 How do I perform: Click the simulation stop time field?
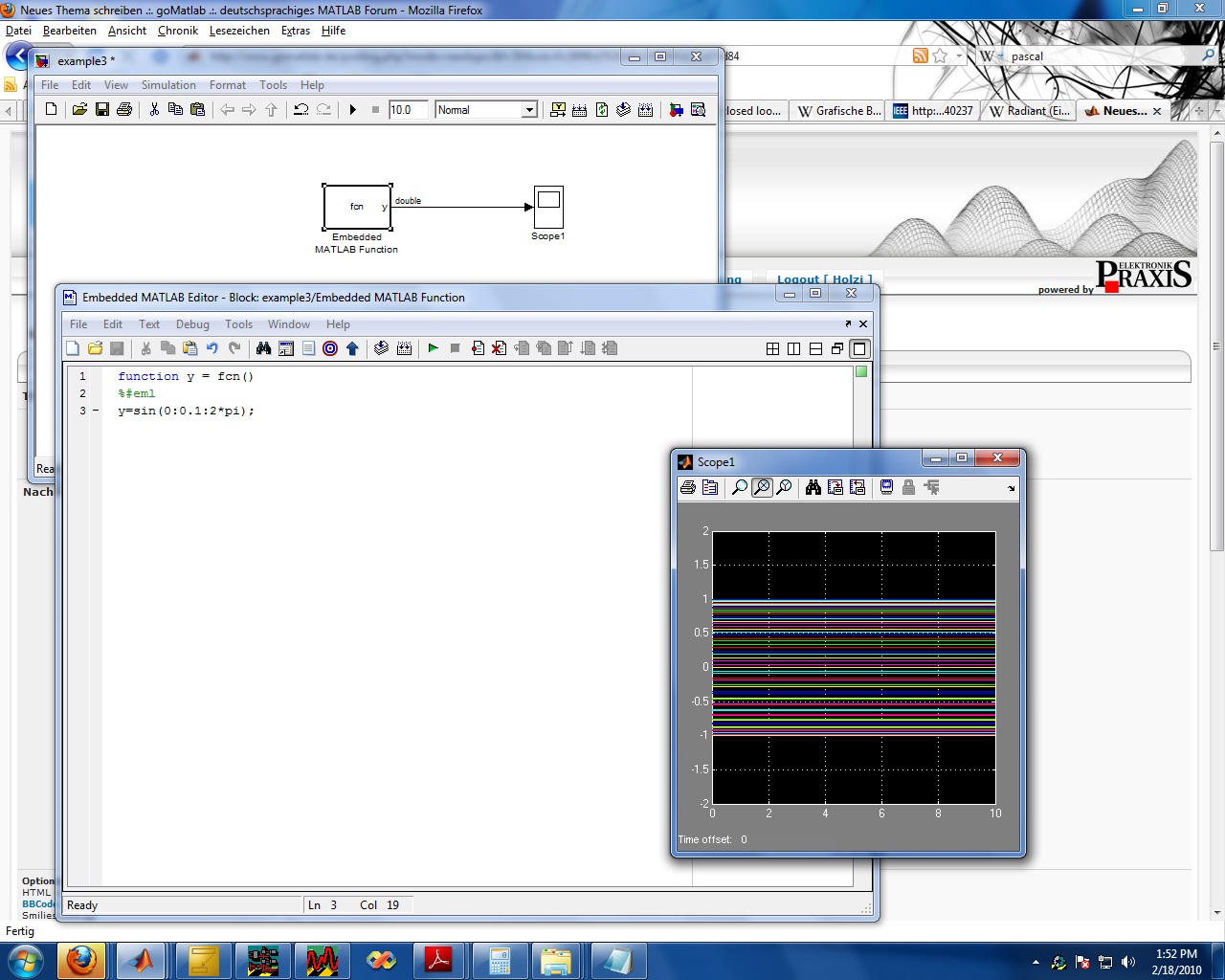[x=407, y=110]
